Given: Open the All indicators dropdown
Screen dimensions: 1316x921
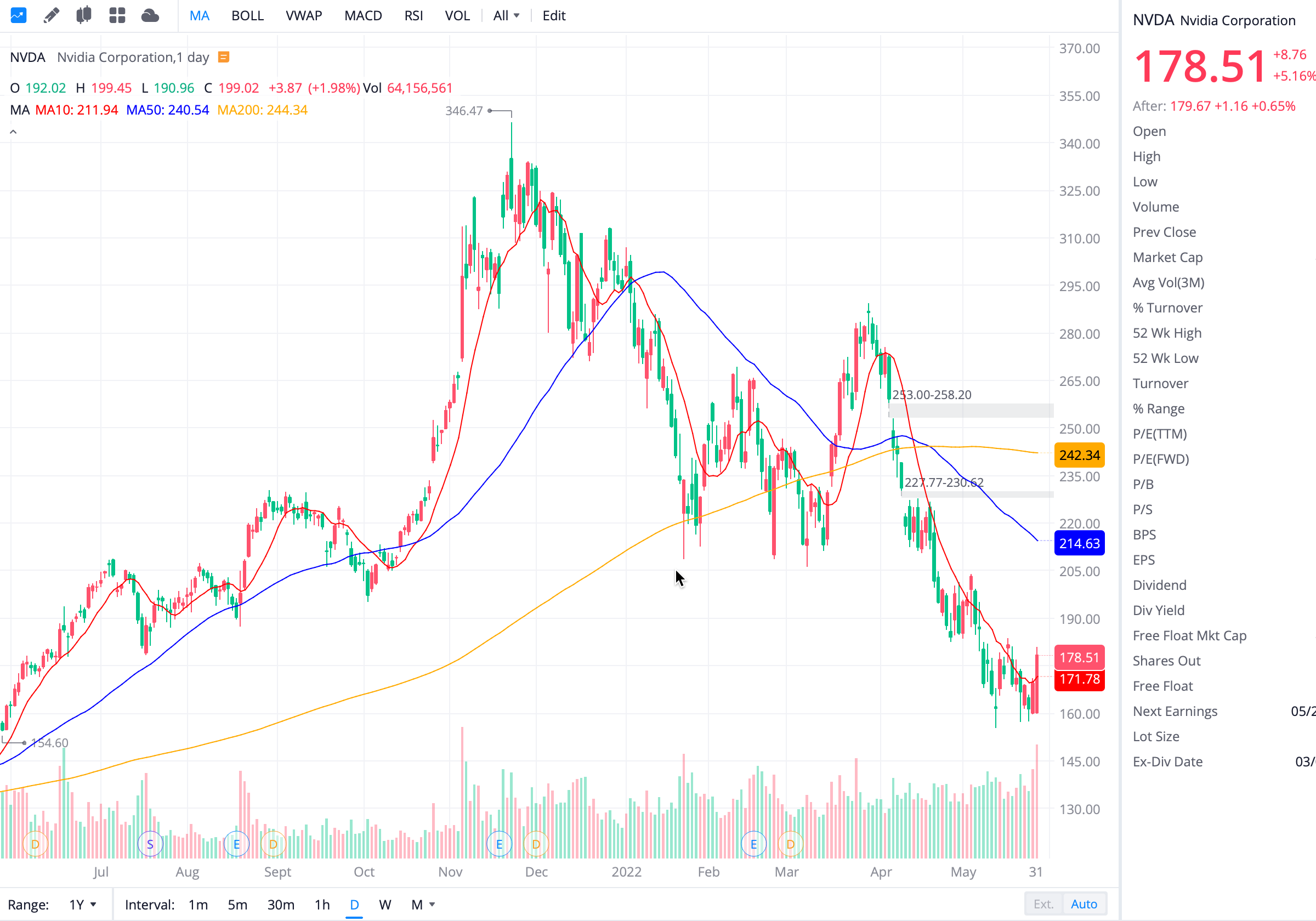Looking at the screenshot, I should click(507, 15).
